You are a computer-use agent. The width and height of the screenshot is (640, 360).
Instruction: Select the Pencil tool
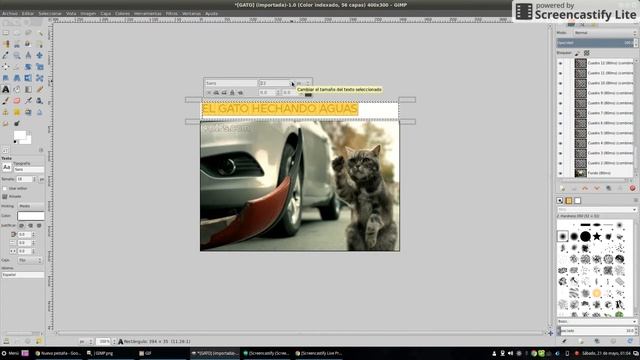[40, 89]
